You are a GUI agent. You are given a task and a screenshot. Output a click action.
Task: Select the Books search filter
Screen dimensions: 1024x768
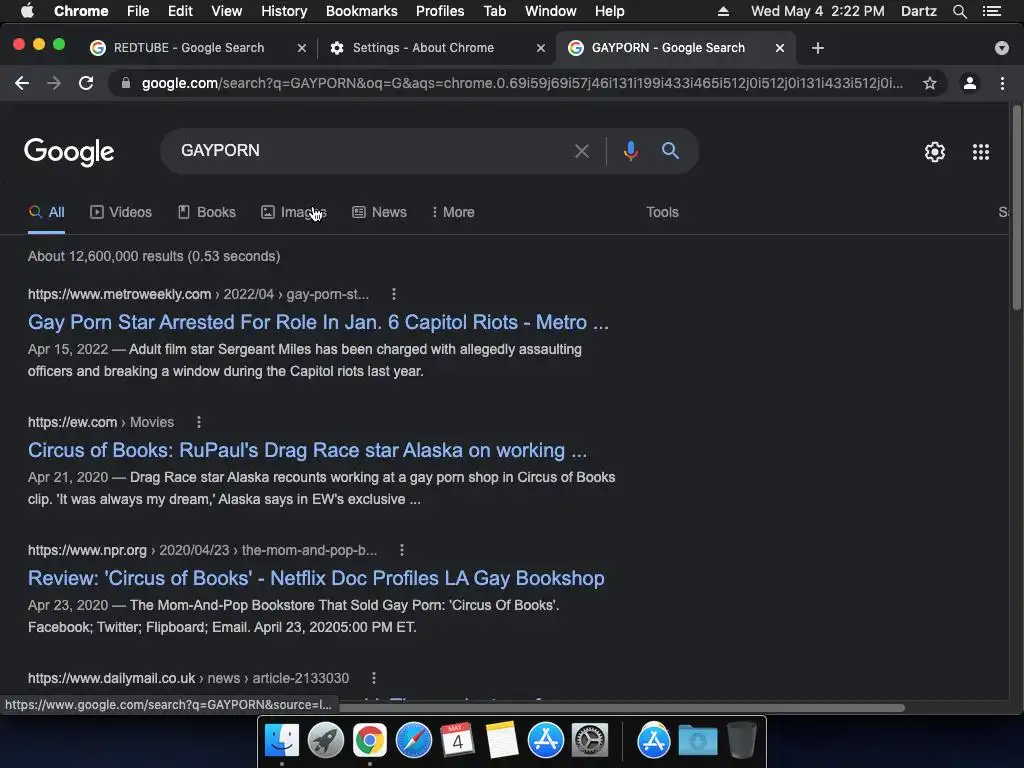206,212
